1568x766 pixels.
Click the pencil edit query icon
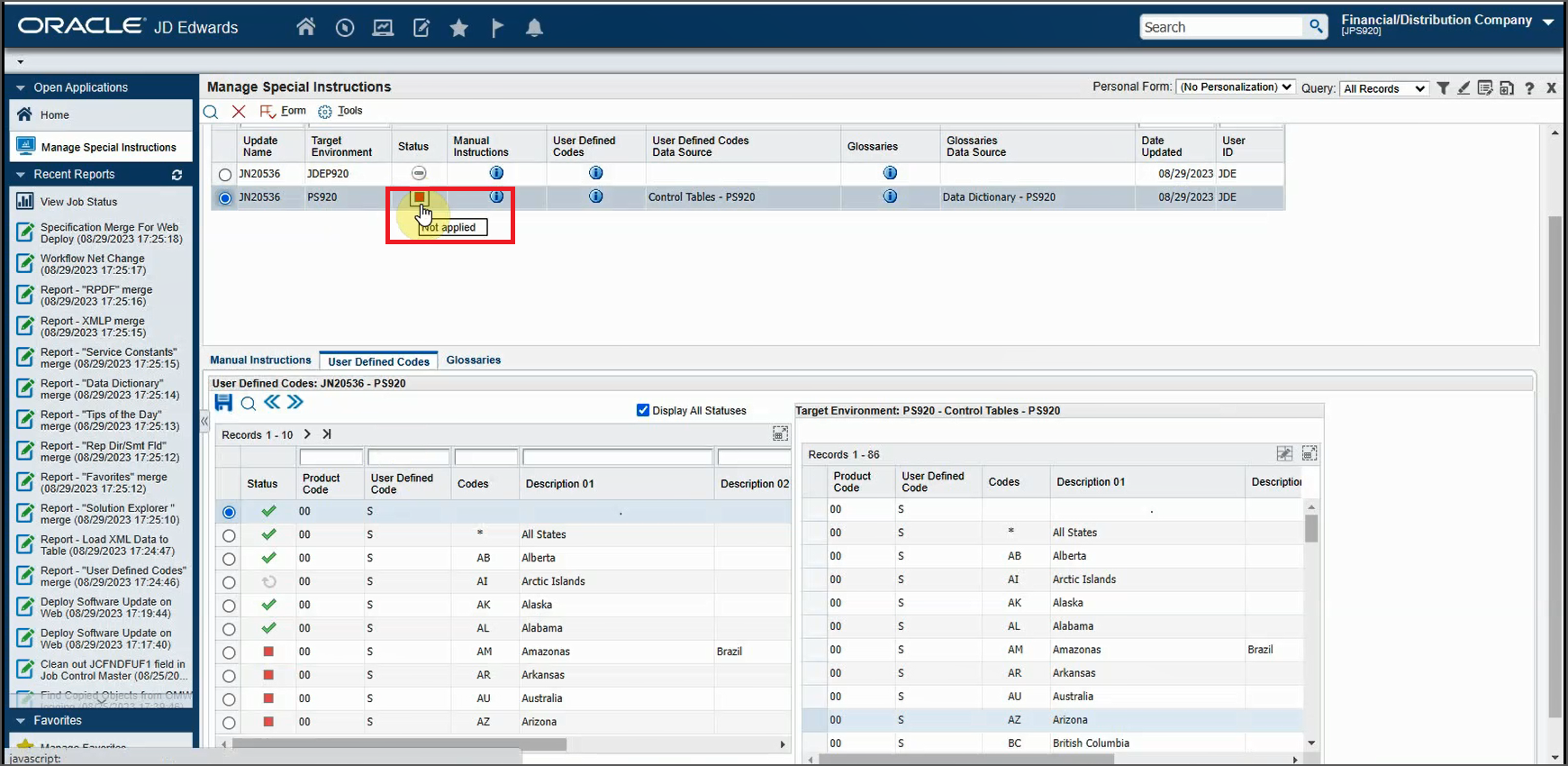(x=1464, y=87)
